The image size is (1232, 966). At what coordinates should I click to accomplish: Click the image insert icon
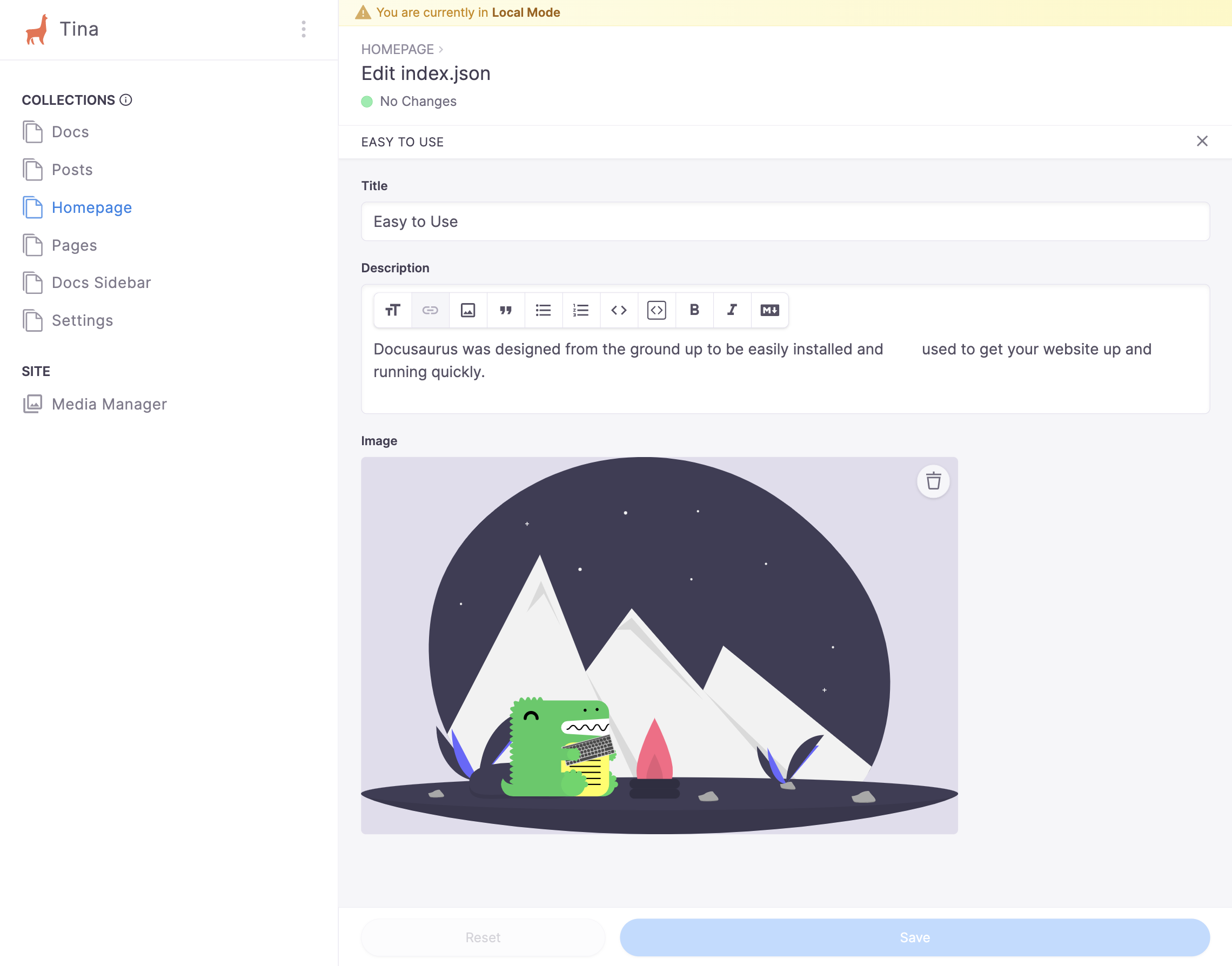(468, 310)
